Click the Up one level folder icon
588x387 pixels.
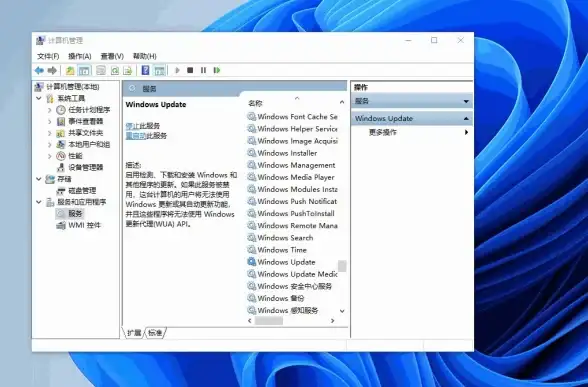tap(70, 70)
